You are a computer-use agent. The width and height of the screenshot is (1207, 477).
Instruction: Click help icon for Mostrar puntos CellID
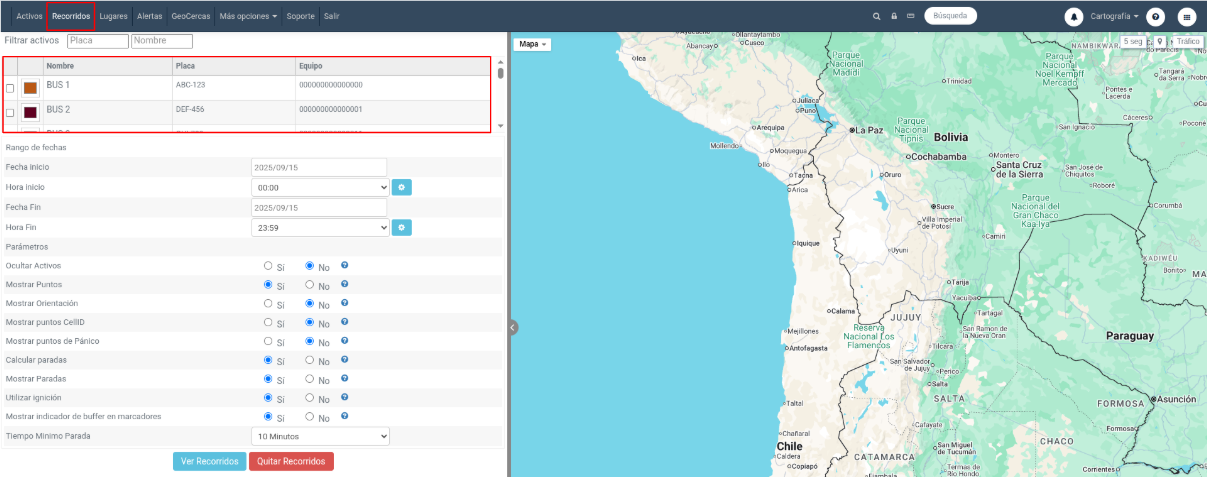[x=344, y=322]
